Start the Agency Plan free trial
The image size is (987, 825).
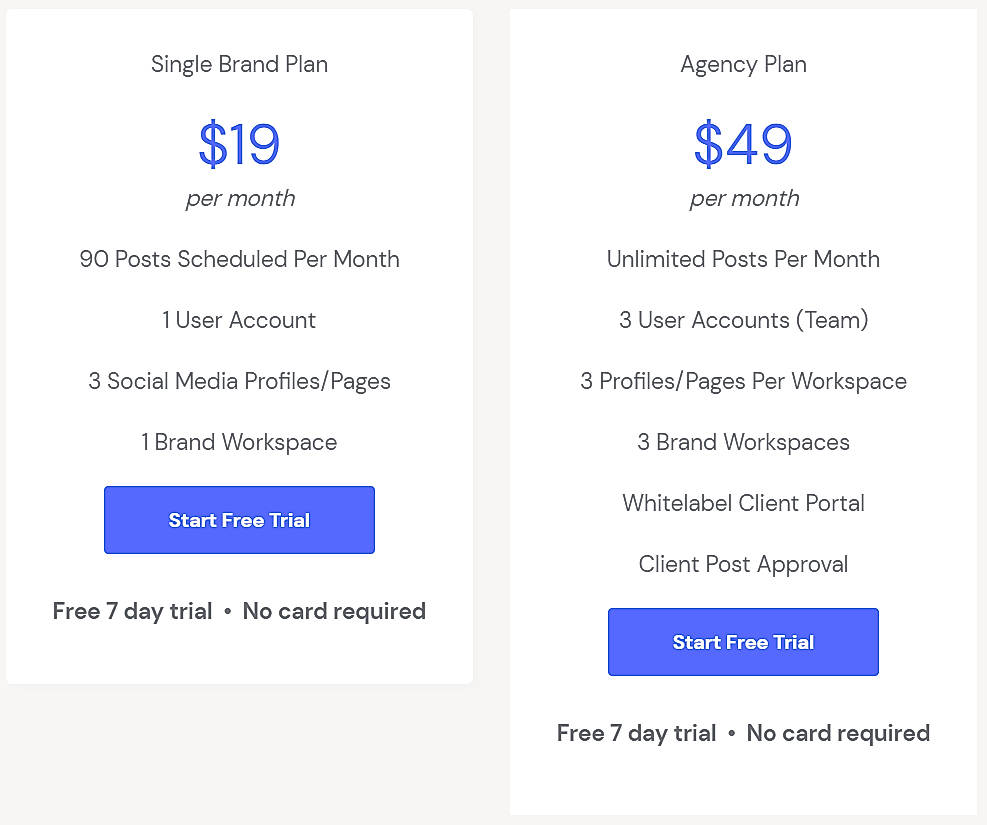pos(743,642)
